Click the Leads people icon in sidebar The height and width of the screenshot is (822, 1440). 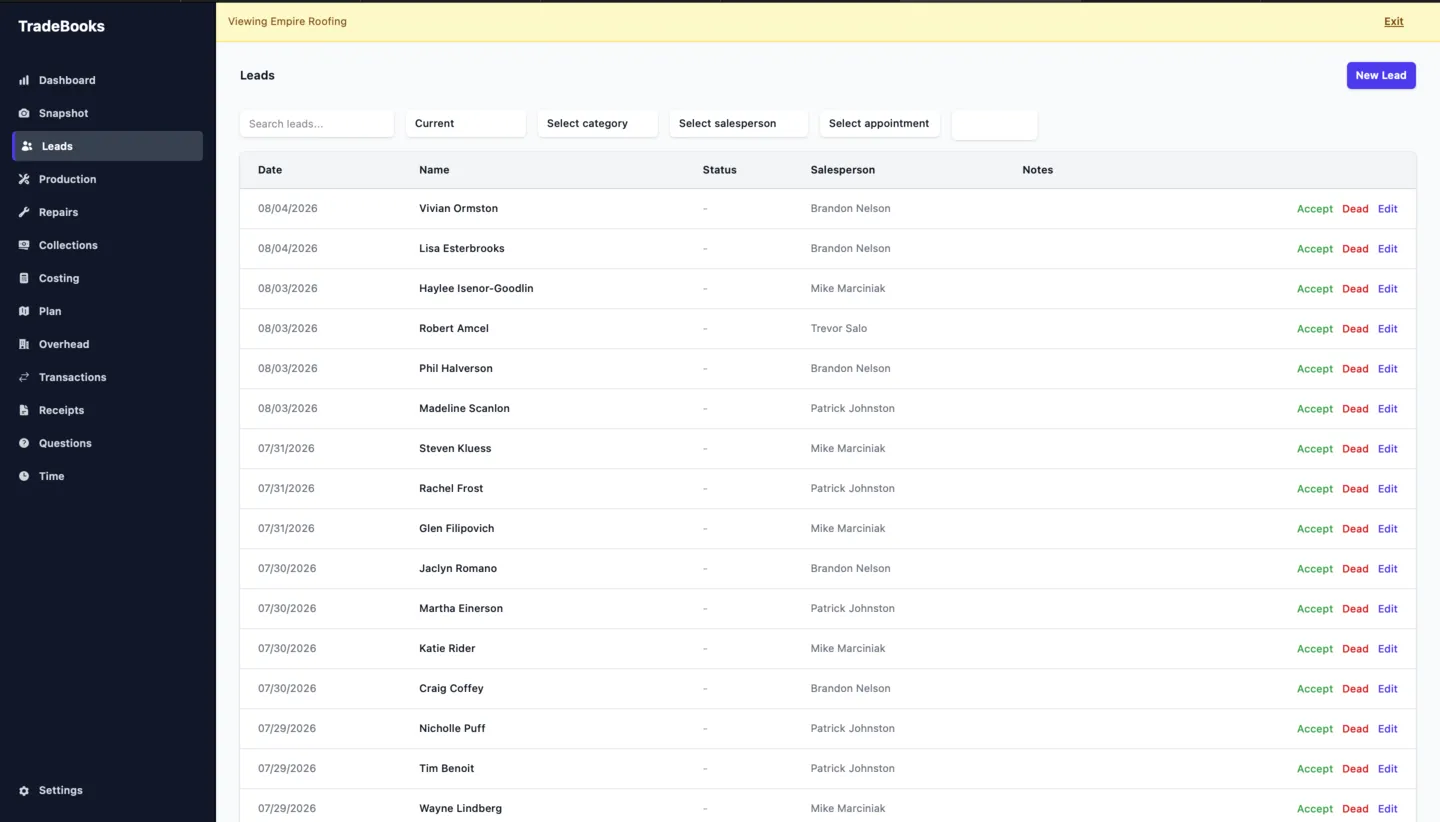27,146
